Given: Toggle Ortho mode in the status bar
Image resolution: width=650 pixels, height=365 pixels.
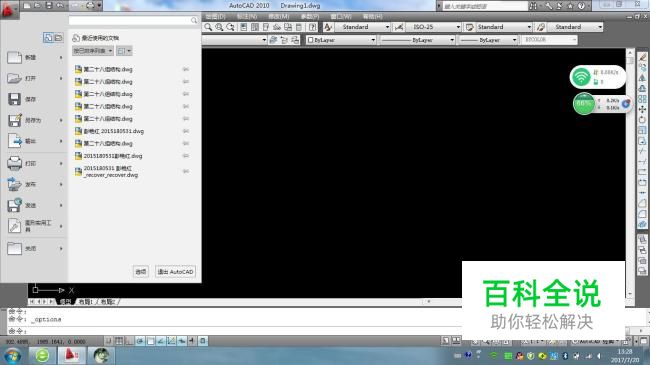Looking at the screenshot, I should pyautogui.click(x=129, y=341).
